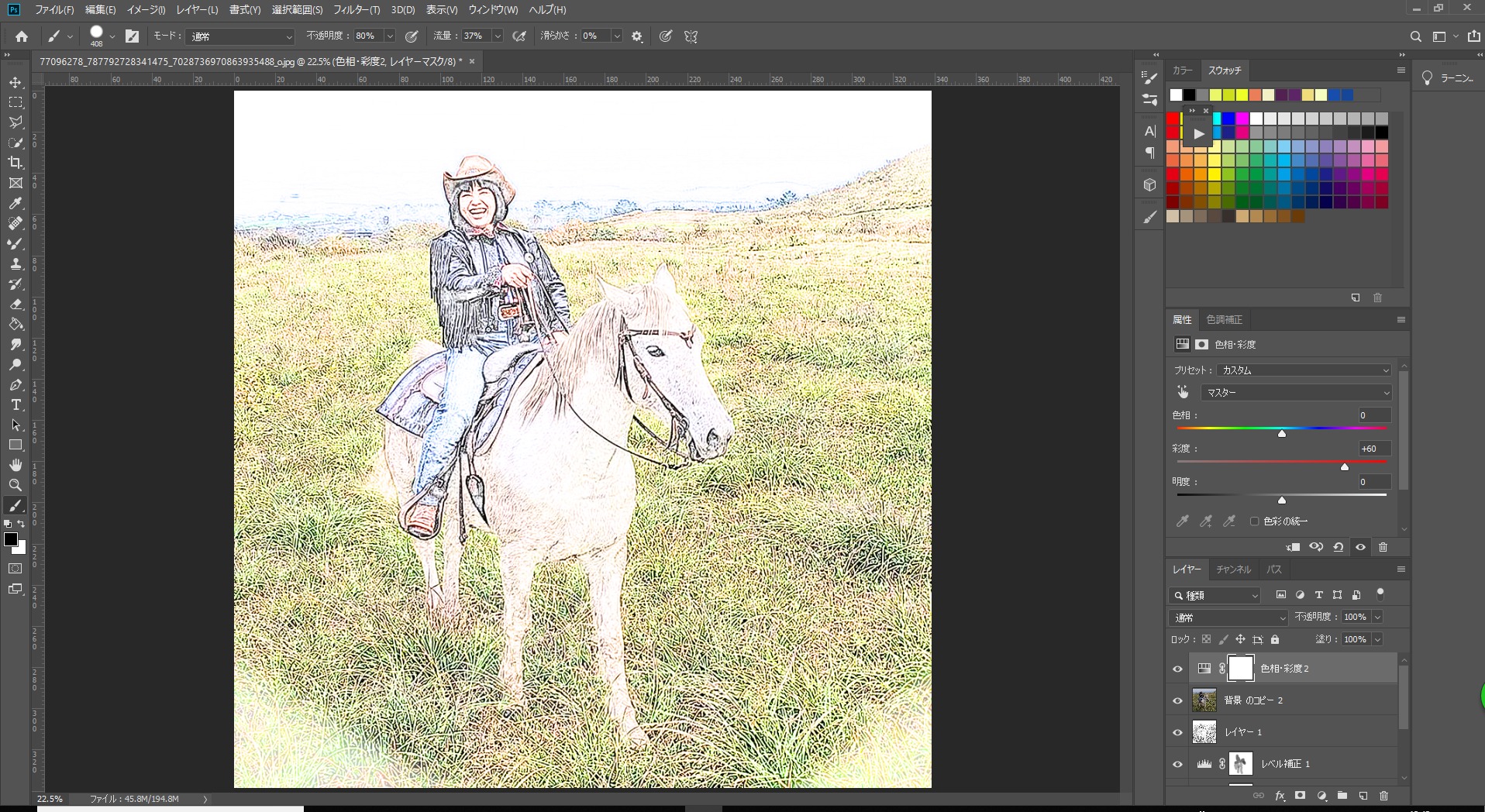
Task: Hide the 色相・彩度 2 layer
Action: pyautogui.click(x=1177, y=669)
